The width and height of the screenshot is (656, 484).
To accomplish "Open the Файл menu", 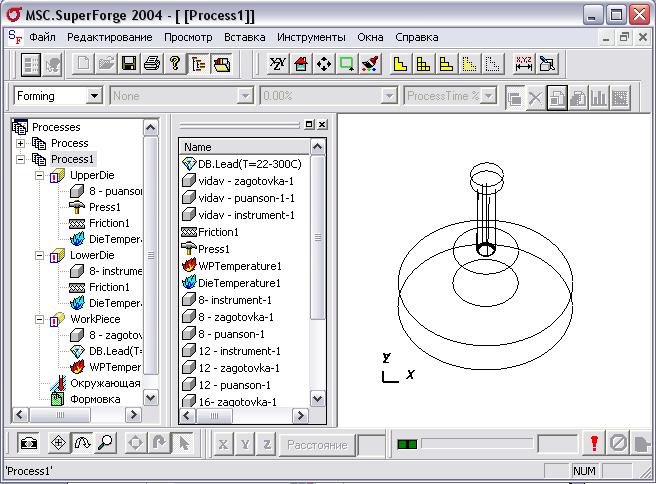I will click(x=42, y=37).
